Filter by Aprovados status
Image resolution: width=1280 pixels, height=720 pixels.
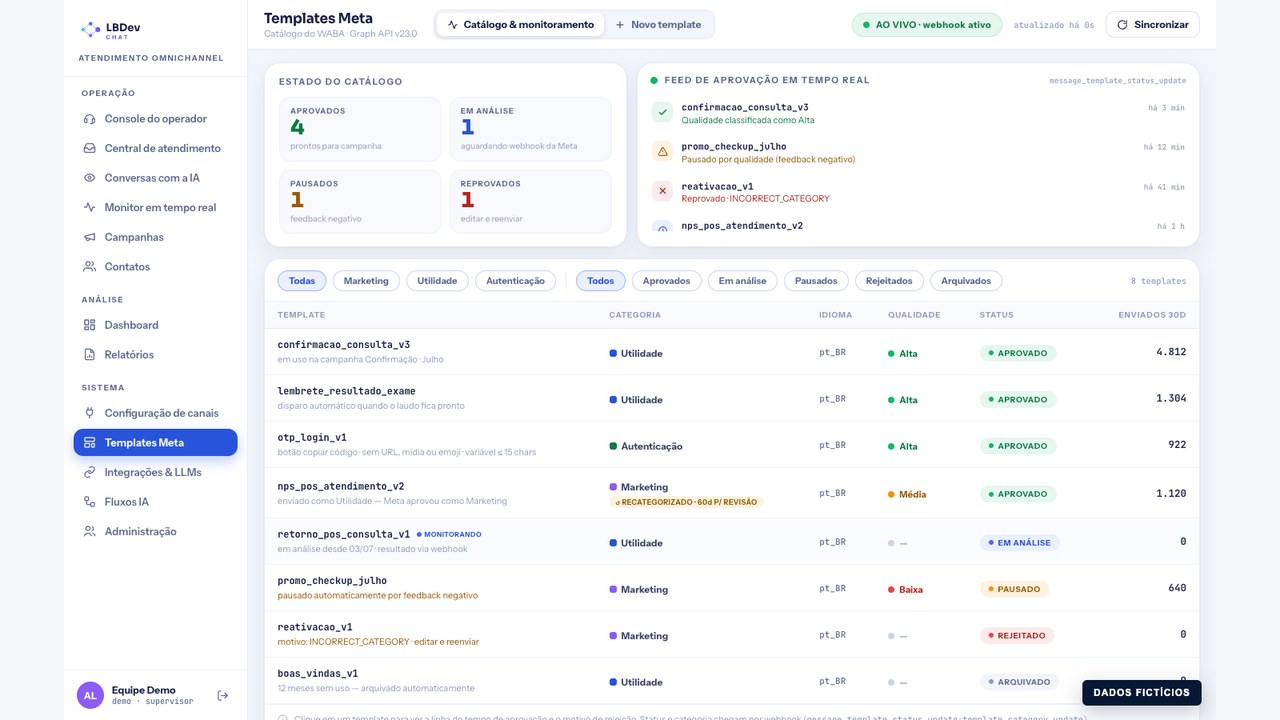[x=667, y=281]
